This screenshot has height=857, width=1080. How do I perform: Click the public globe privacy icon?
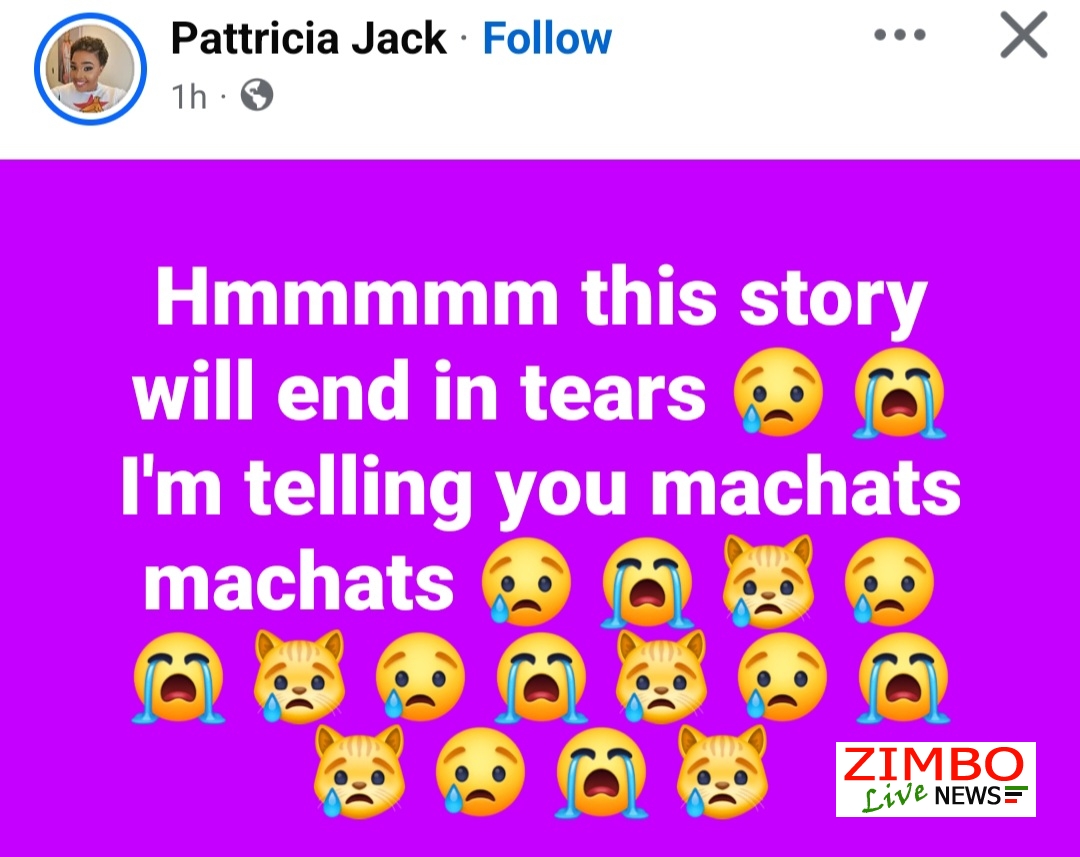(x=257, y=95)
